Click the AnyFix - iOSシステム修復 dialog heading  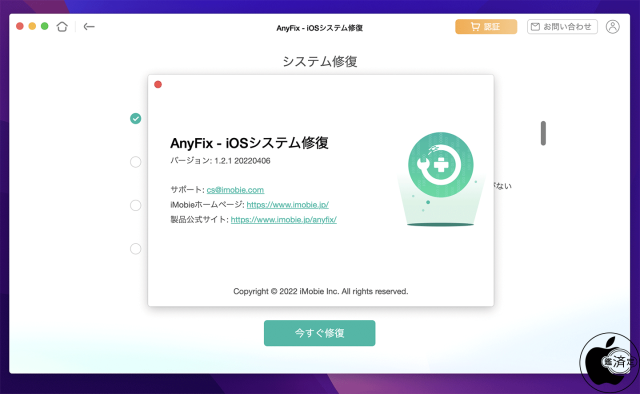[x=249, y=143]
